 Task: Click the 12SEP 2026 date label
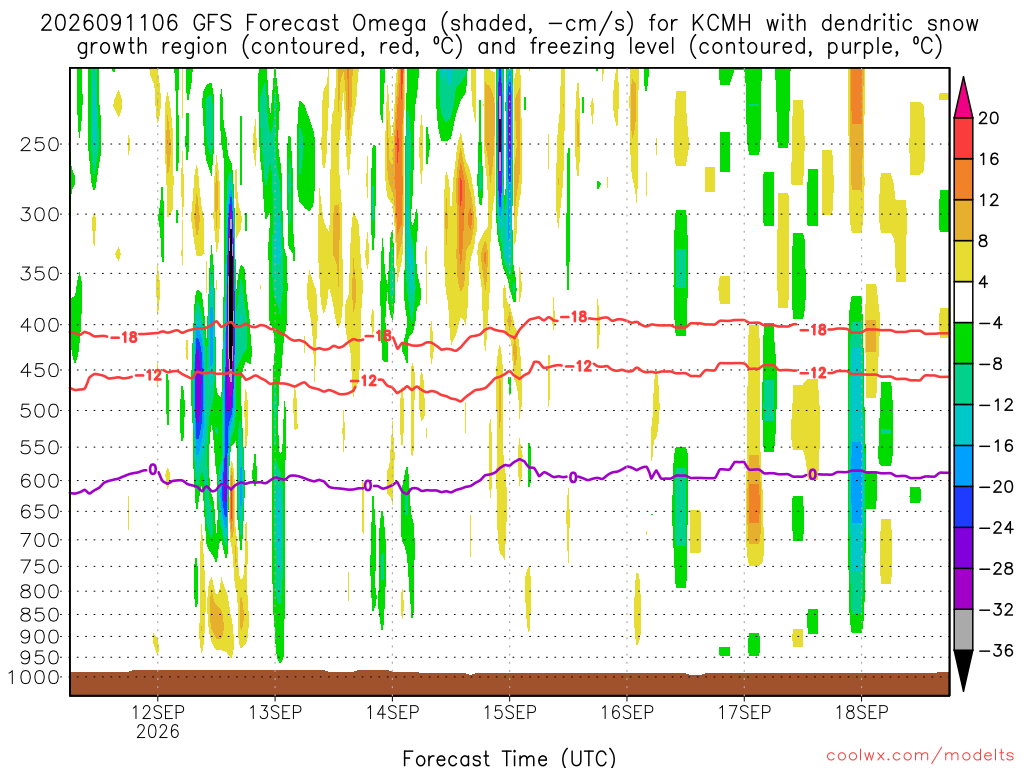(157, 721)
